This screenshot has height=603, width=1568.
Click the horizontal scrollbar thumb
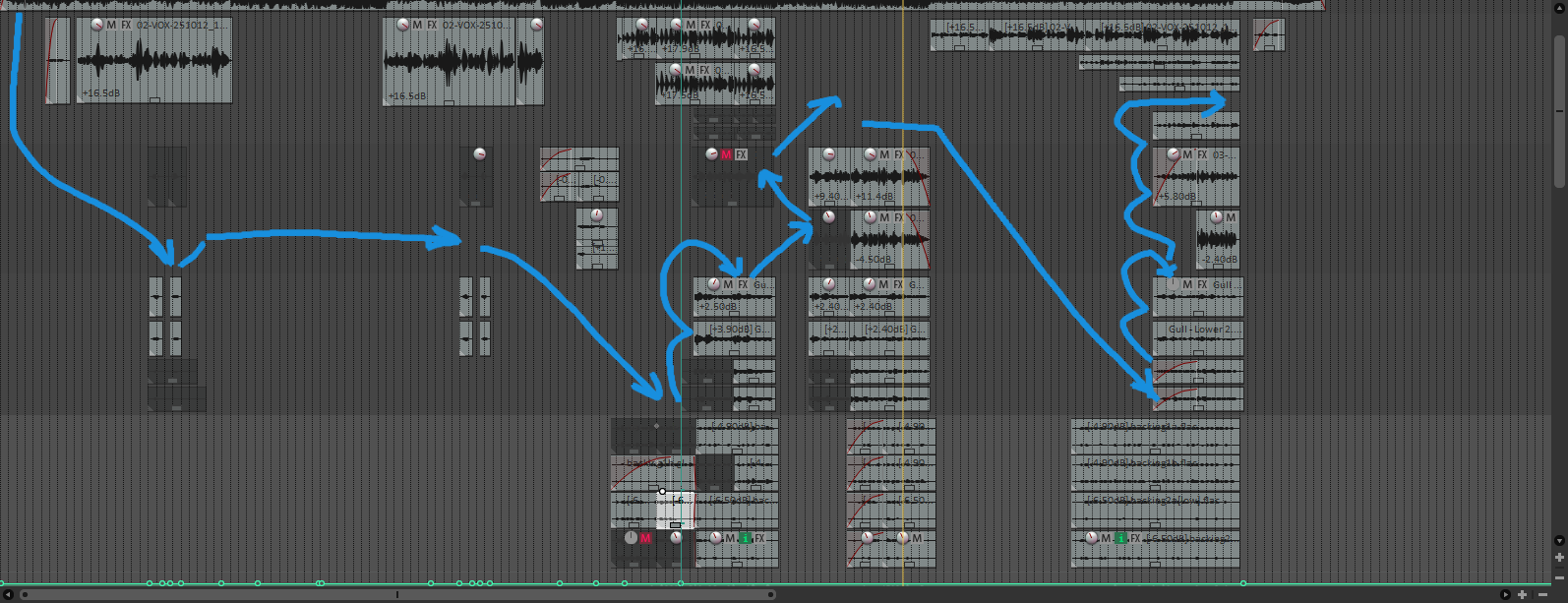pos(396,594)
